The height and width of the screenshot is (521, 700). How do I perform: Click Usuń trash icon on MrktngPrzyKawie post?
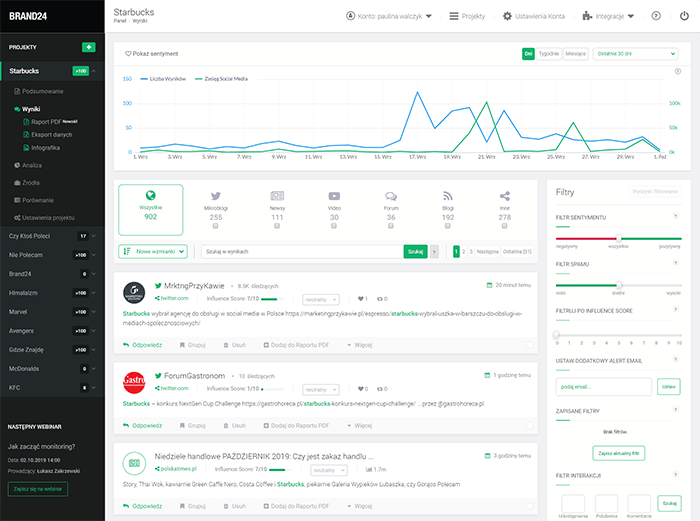(x=226, y=345)
